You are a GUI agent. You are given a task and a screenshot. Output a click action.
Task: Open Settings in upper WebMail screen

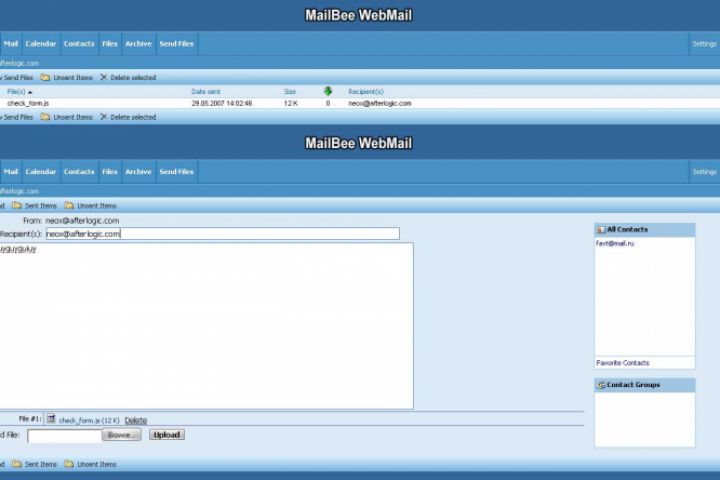[704, 44]
